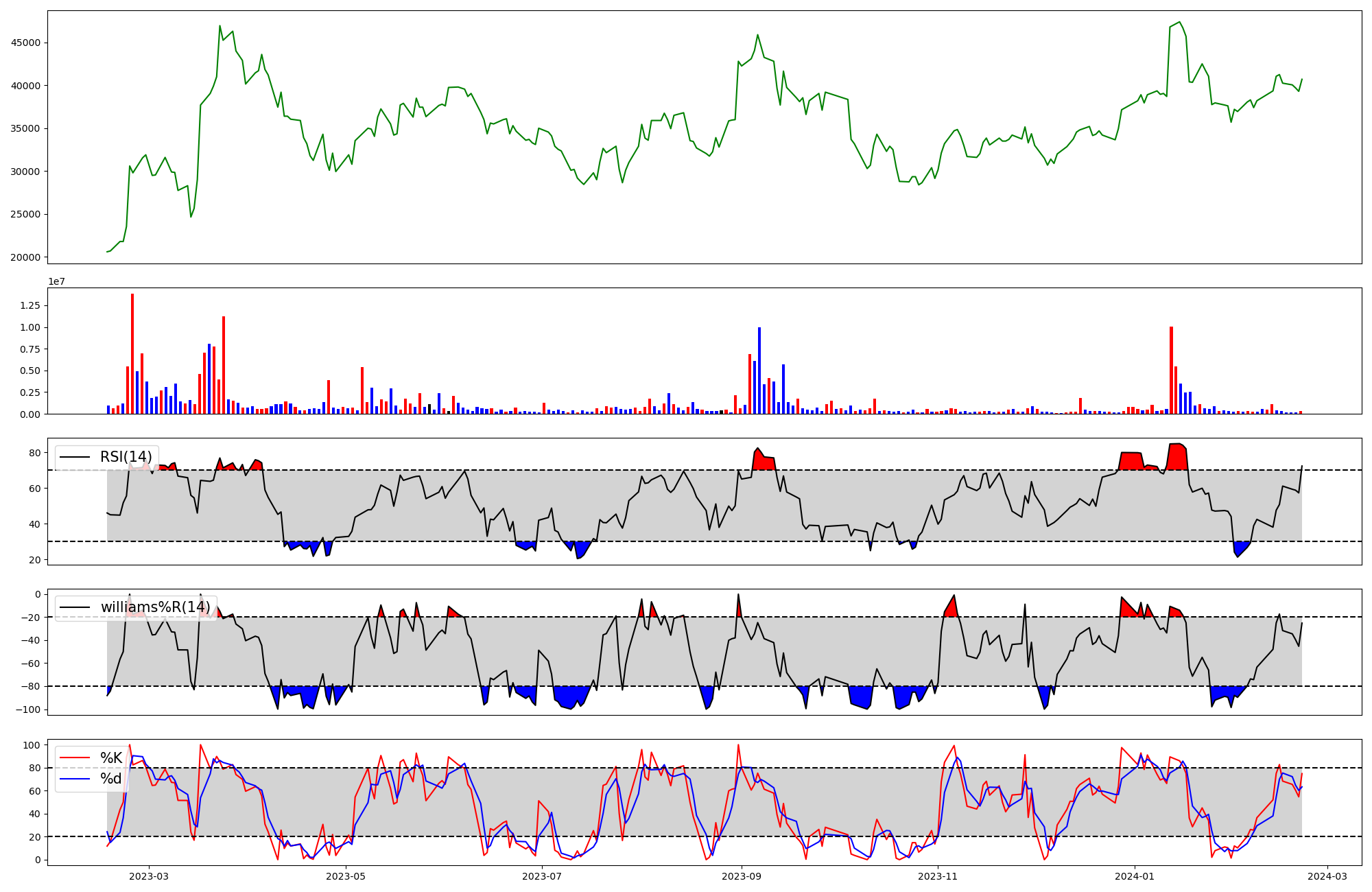1372x892 pixels.
Task: Click the RSI(14) legend label
Action: click(x=126, y=457)
